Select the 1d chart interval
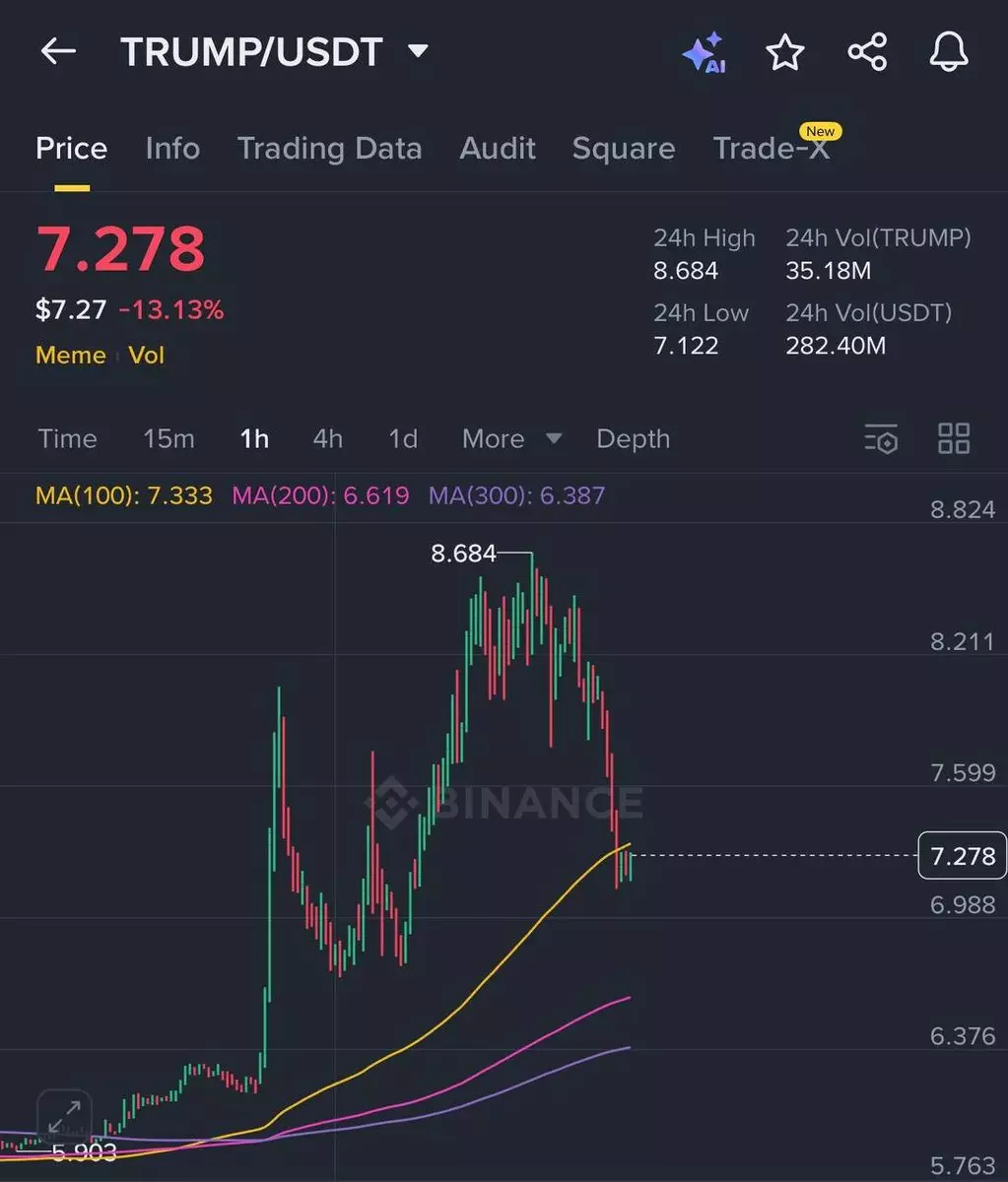Image resolution: width=1008 pixels, height=1182 pixels. click(402, 439)
